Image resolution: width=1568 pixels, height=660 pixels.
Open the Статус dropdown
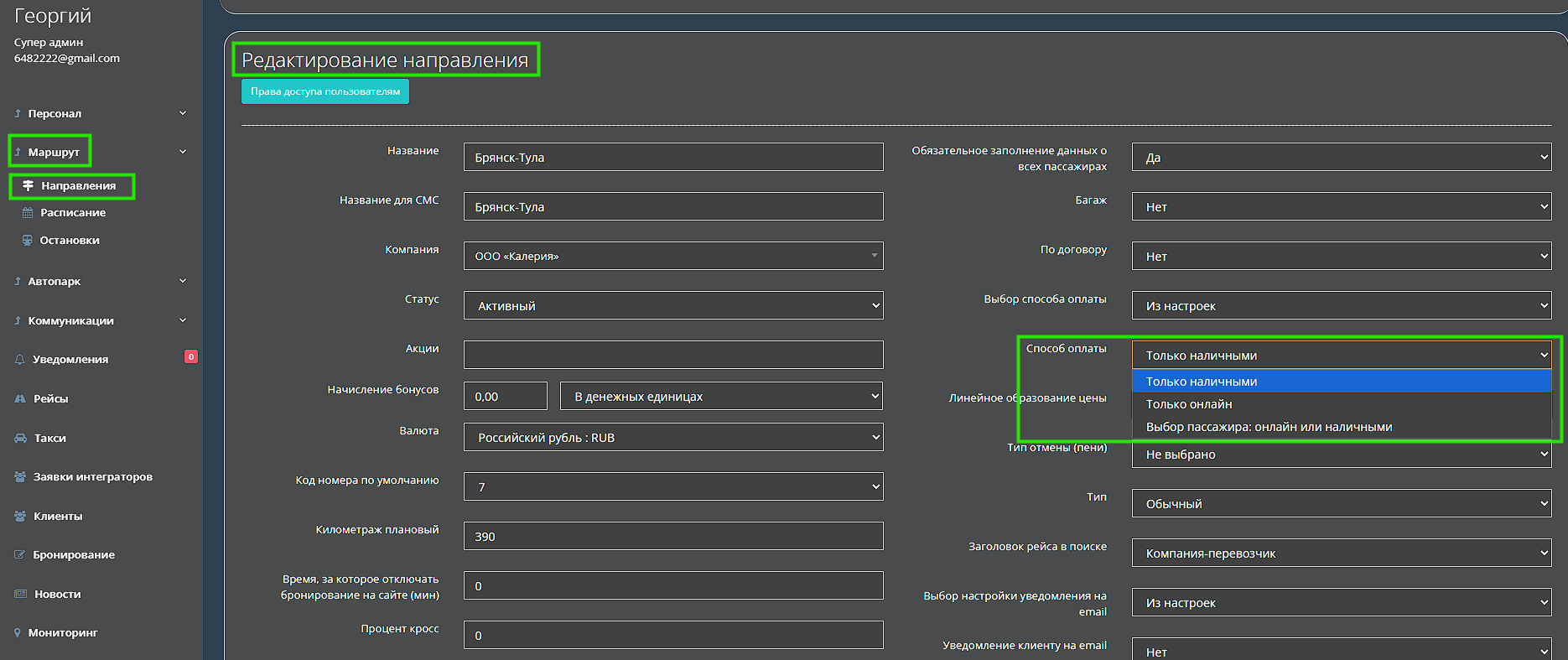coord(672,306)
